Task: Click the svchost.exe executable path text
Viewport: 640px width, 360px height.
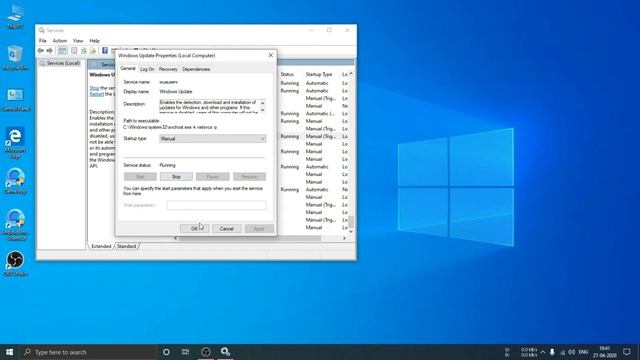Action: click(x=170, y=127)
